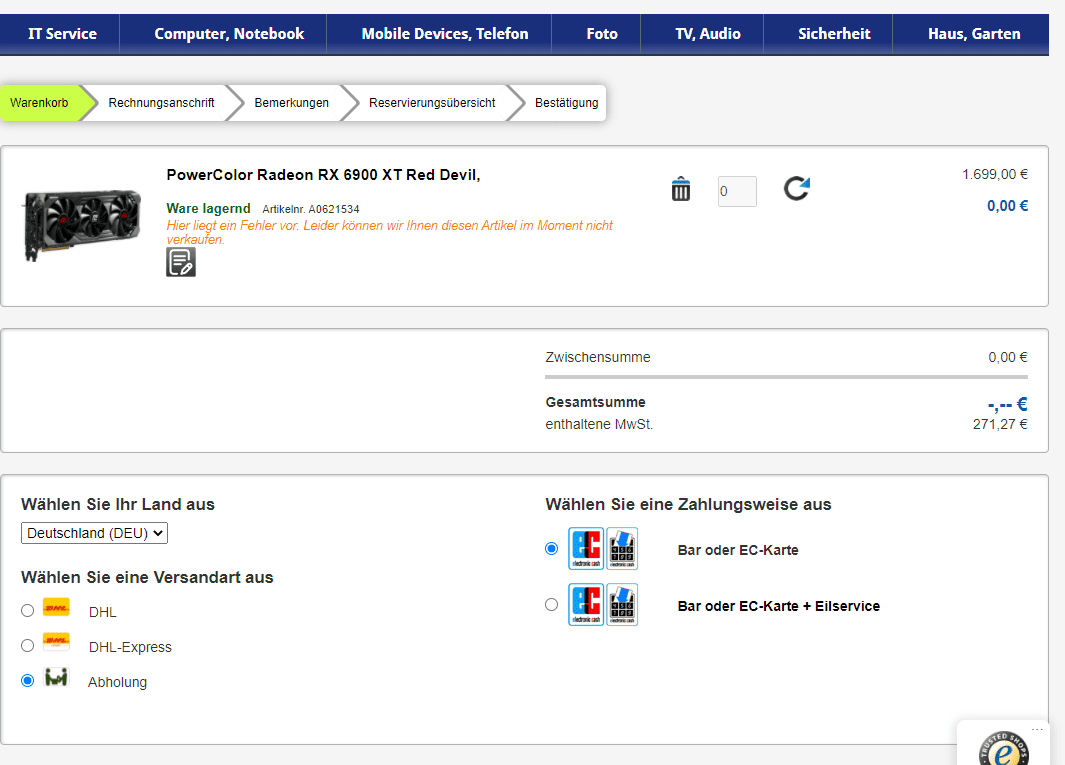Refresh the quantity with the reload icon
The width and height of the screenshot is (1065, 765).
797,188
